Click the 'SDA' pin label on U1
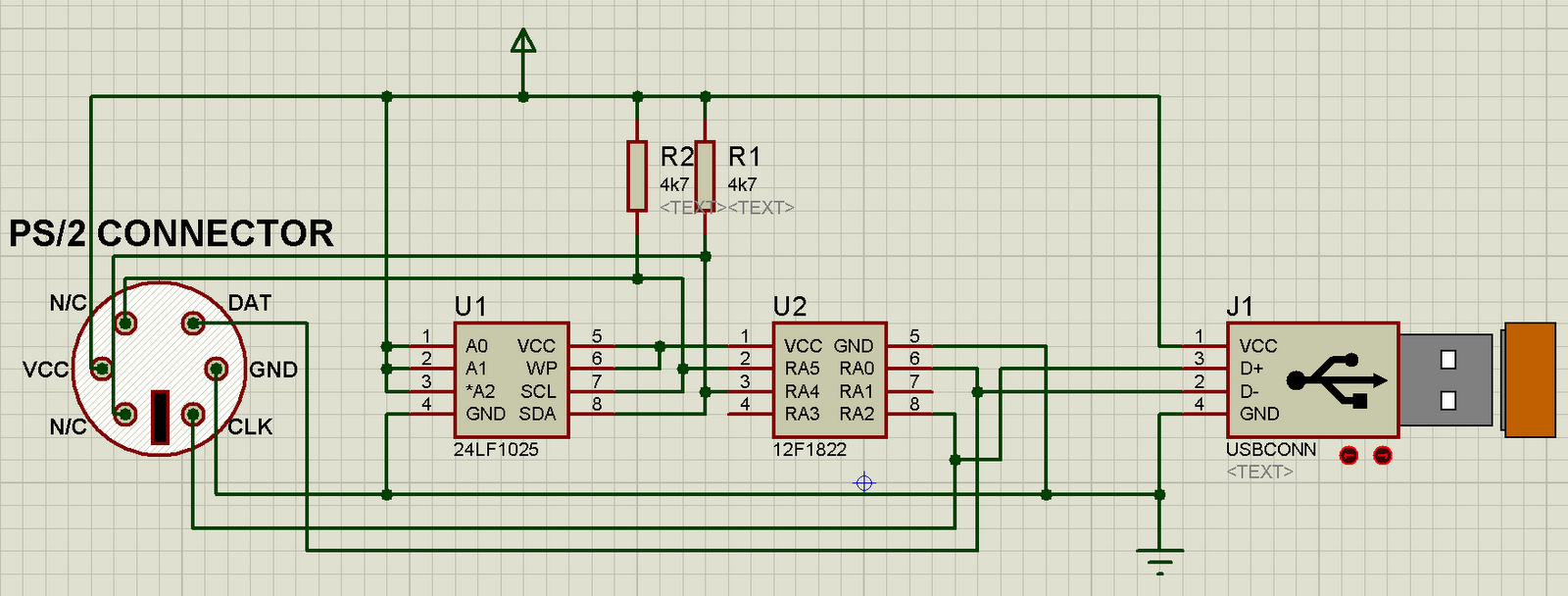This screenshot has height=596, width=1568. click(x=537, y=414)
